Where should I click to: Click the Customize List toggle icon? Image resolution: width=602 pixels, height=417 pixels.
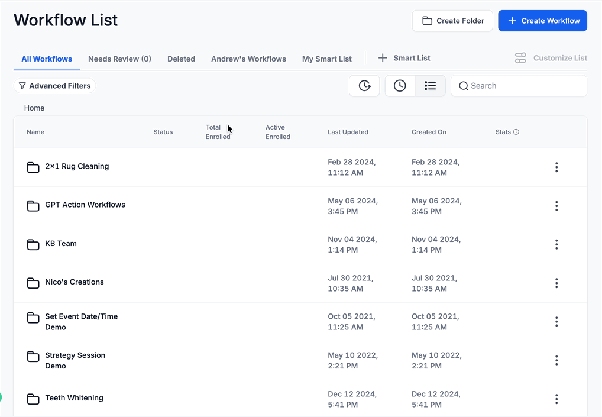click(520, 58)
